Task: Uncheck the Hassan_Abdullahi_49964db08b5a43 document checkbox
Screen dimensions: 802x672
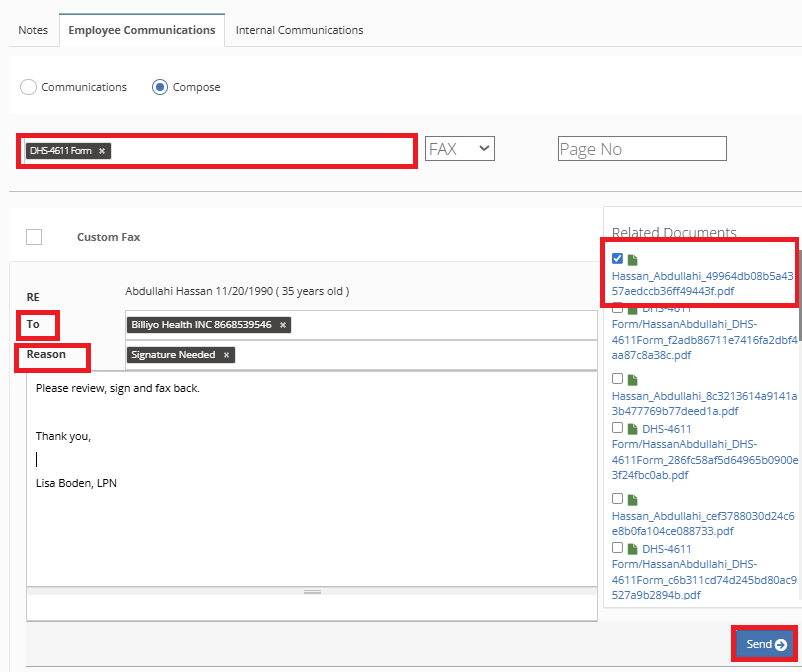Action: point(617,259)
